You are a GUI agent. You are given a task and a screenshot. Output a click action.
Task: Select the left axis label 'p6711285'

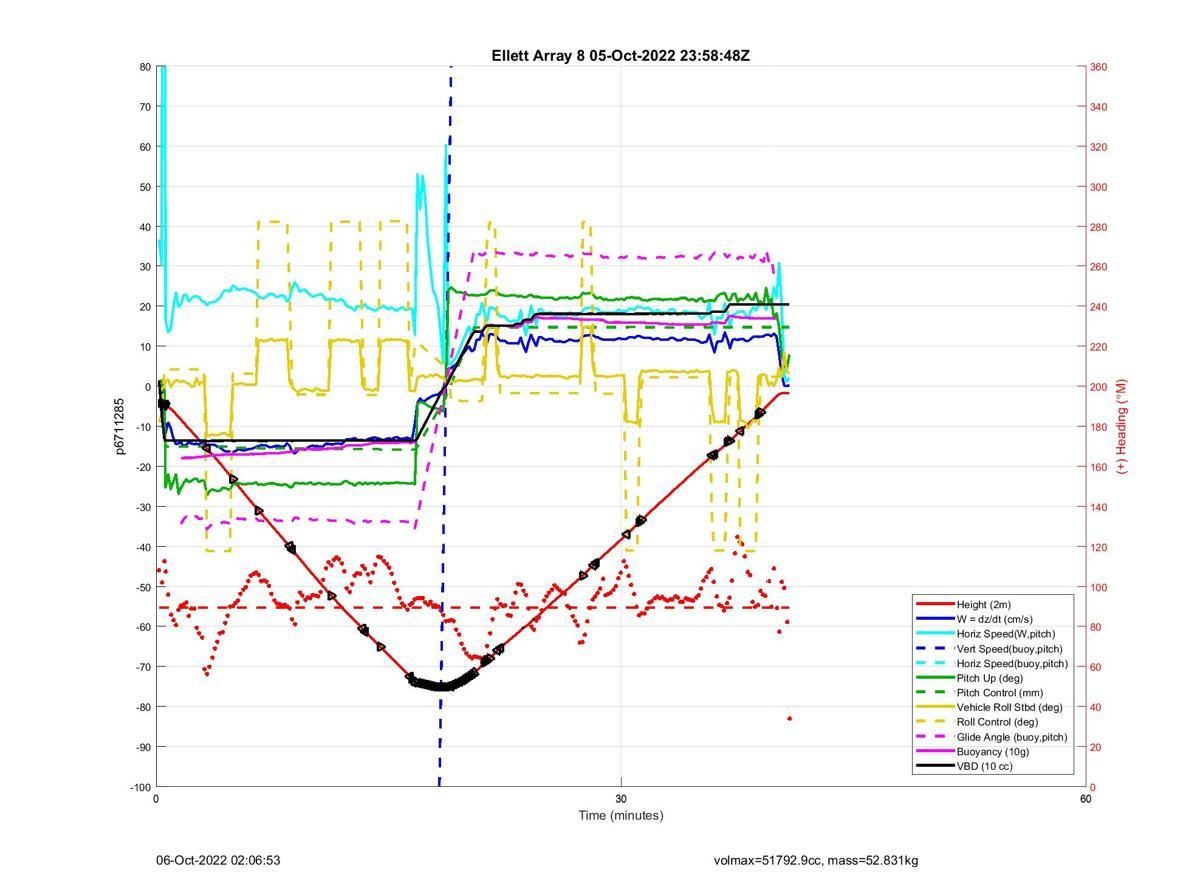(x=119, y=427)
